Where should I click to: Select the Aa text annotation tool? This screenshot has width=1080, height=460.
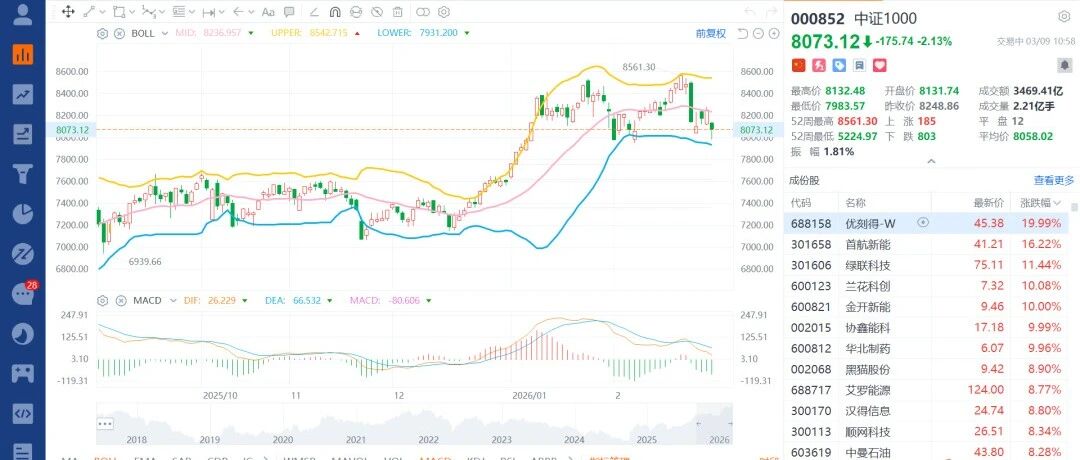coord(269,12)
